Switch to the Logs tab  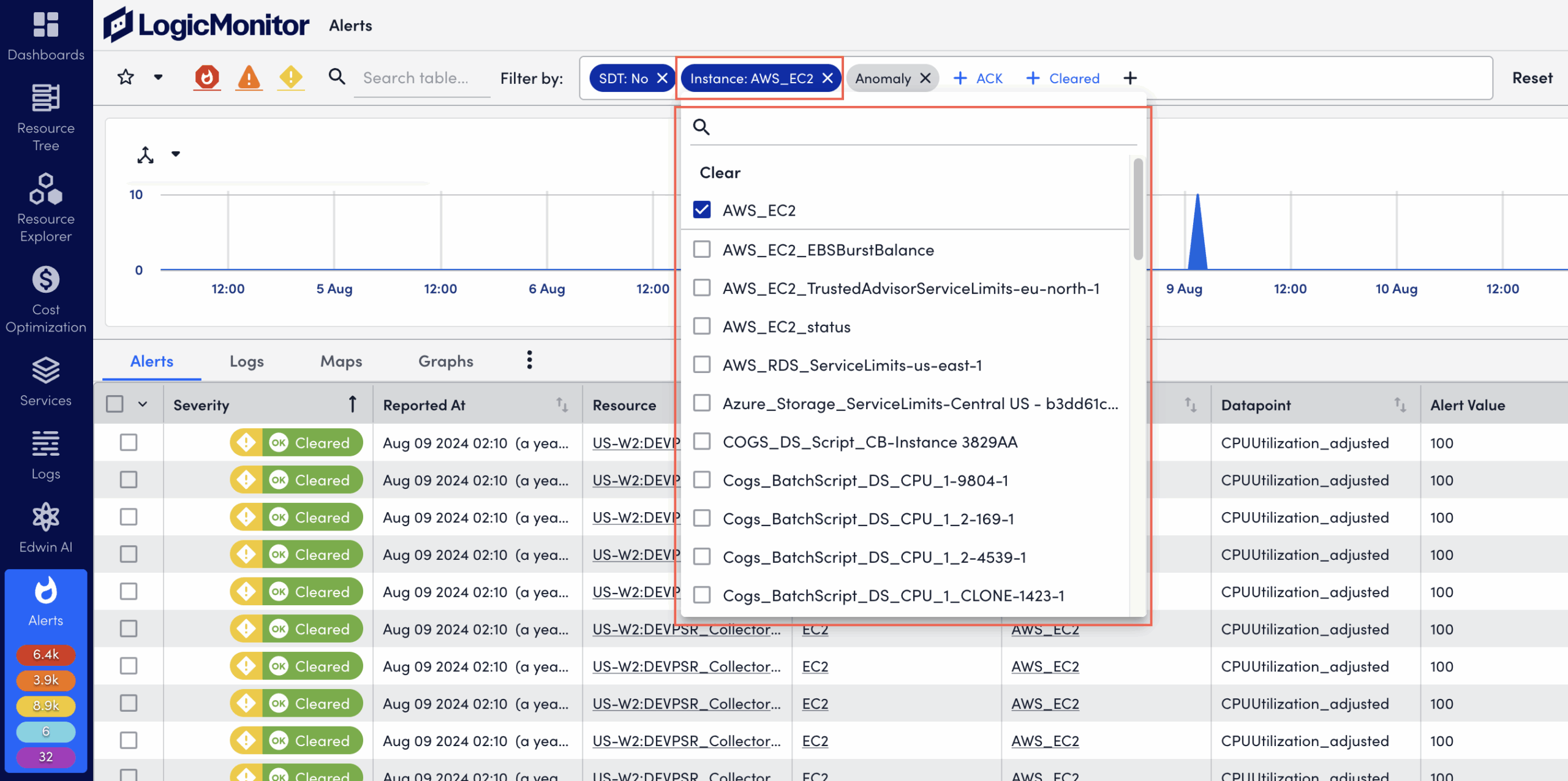point(246,361)
